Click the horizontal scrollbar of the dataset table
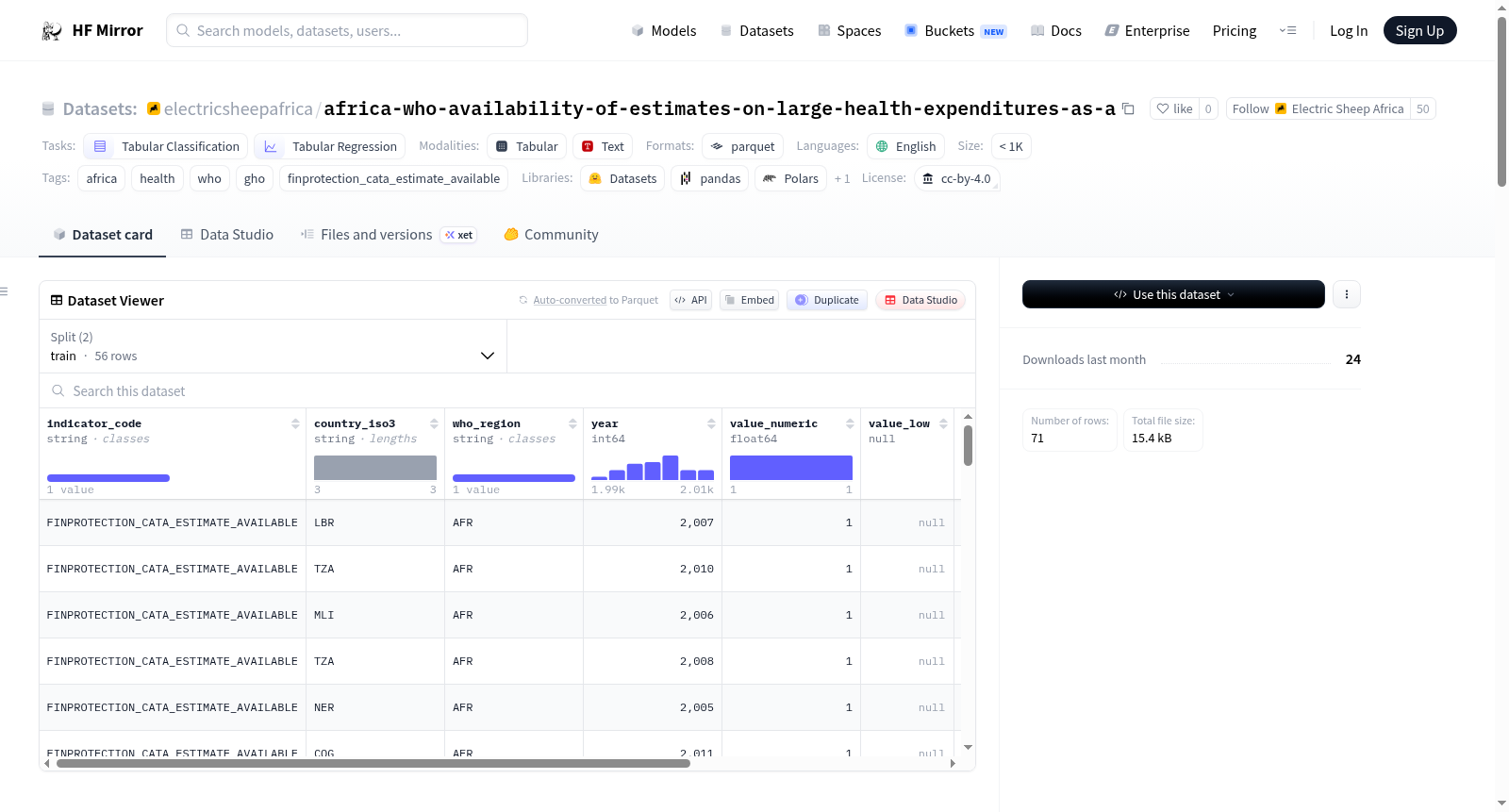1509x812 pixels. pyautogui.click(x=373, y=763)
